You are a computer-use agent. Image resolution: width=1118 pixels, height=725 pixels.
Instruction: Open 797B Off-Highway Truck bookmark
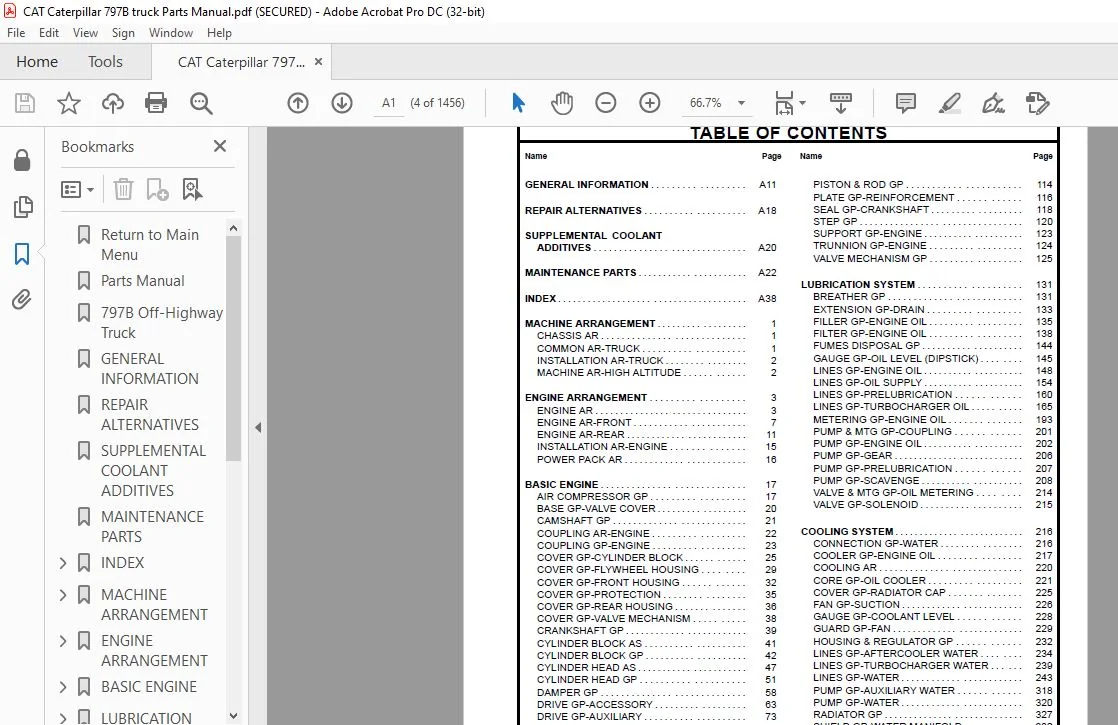[x=162, y=322]
